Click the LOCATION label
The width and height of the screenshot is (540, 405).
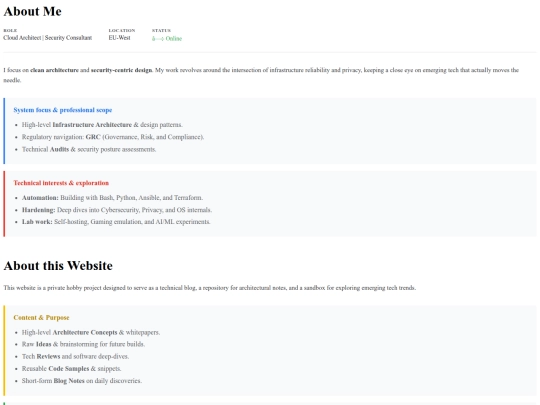(x=122, y=30)
